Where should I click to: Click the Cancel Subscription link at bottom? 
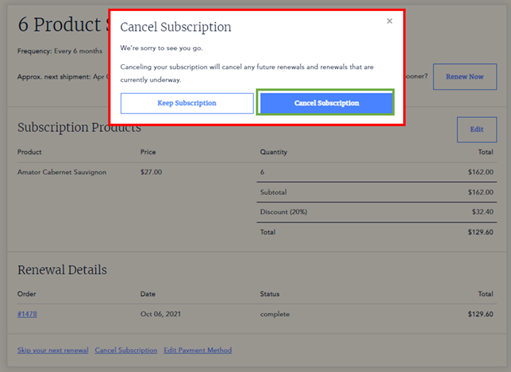126,350
